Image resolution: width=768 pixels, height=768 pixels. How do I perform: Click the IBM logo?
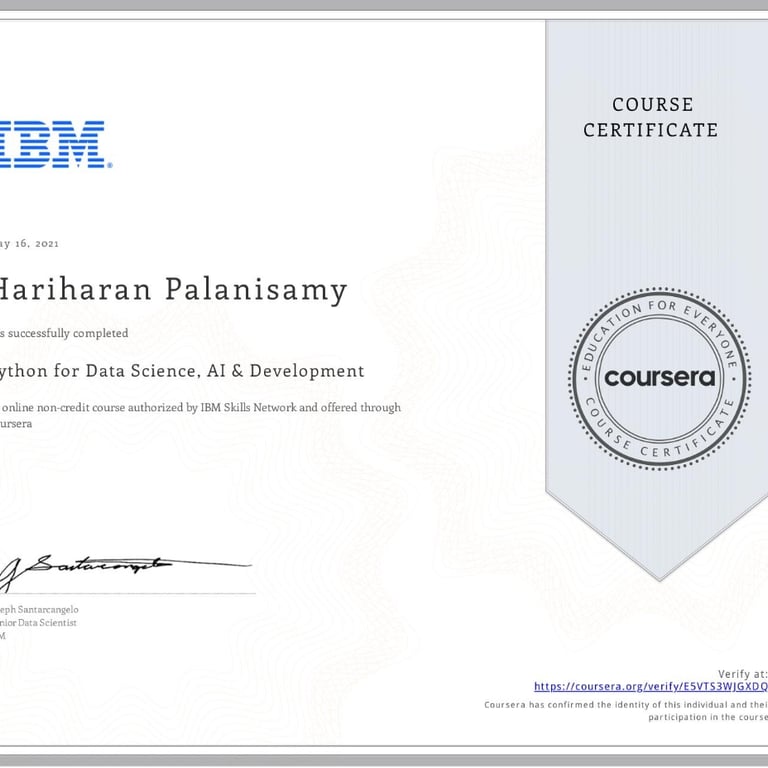click(x=55, y=144)
